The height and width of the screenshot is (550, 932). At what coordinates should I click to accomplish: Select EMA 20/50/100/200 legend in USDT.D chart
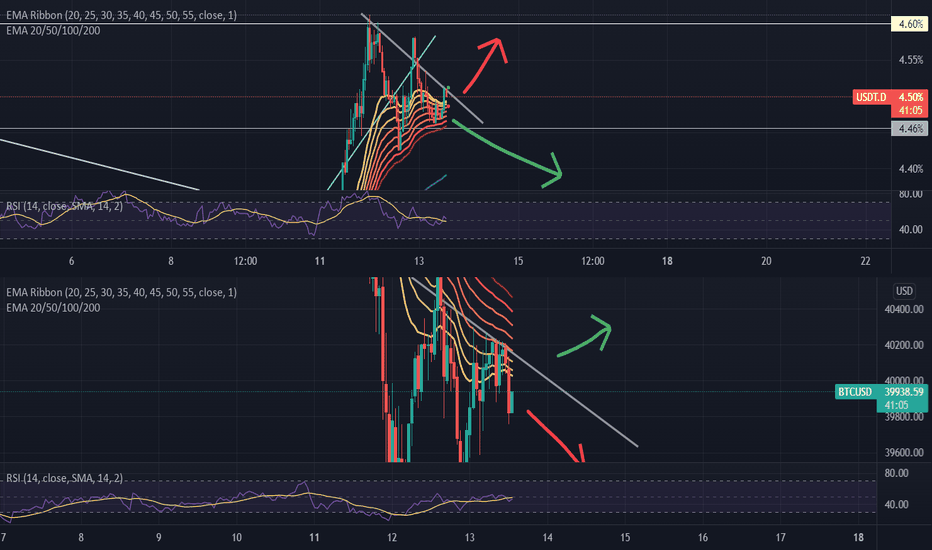pyautogui.click(x=53, y=30)
